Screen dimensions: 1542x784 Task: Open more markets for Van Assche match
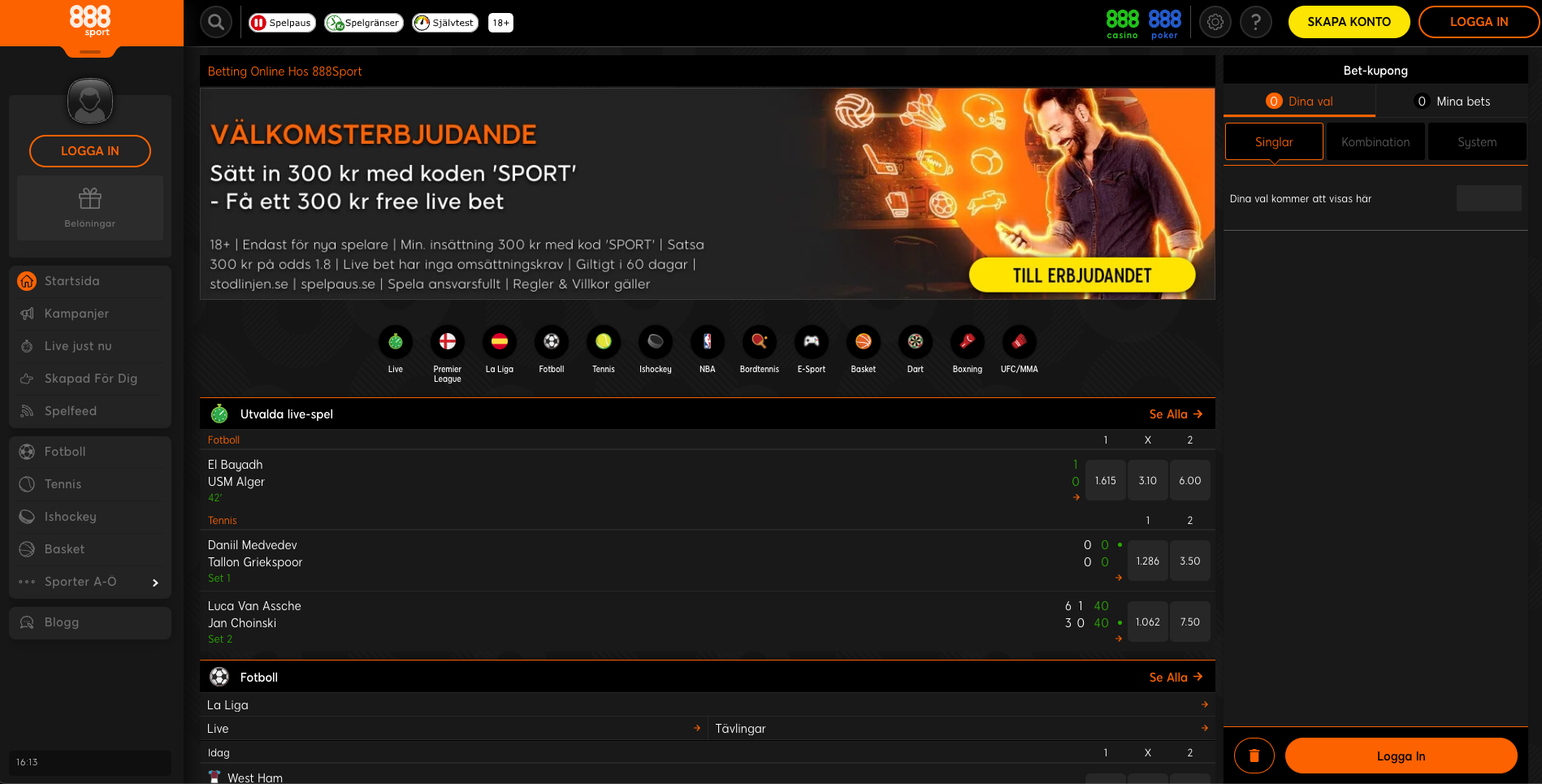point(1119,639)
